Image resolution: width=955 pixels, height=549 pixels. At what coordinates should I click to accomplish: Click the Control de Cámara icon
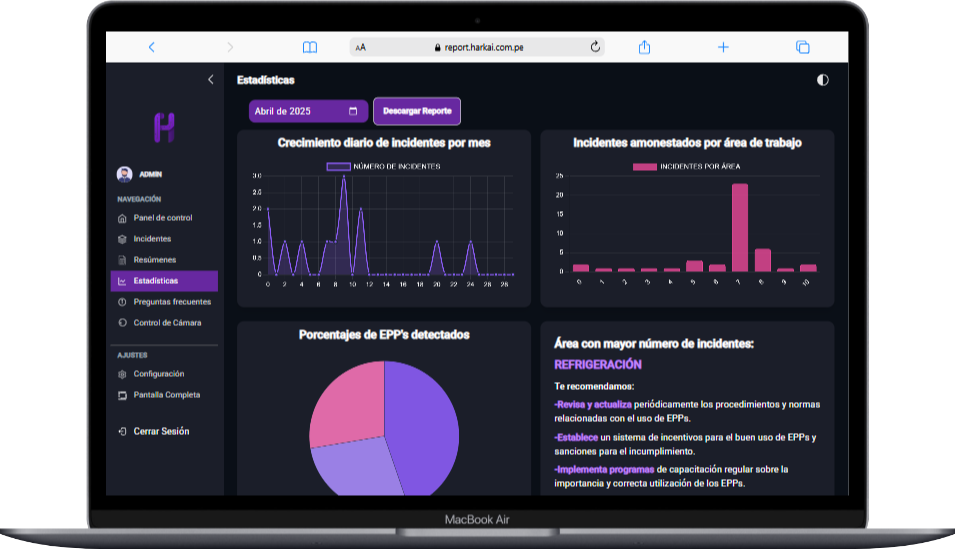point(122,323)
